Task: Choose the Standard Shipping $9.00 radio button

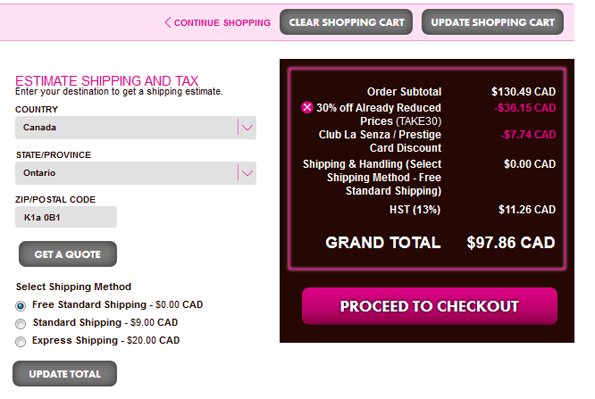Action: [x=20, y=323]
